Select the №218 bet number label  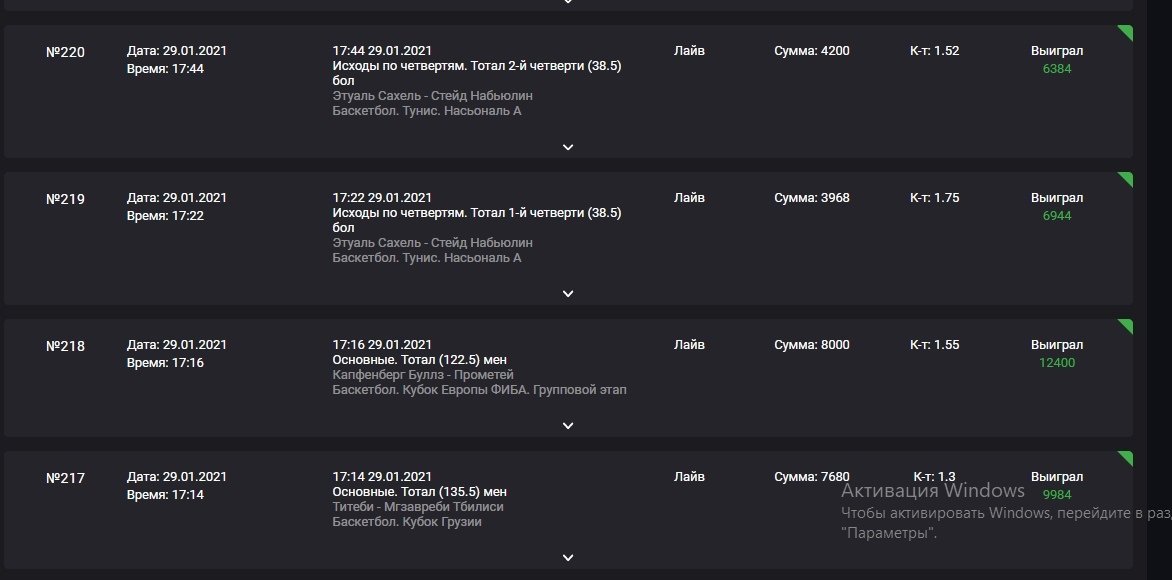pyautogui.click(x=65, y=346)
